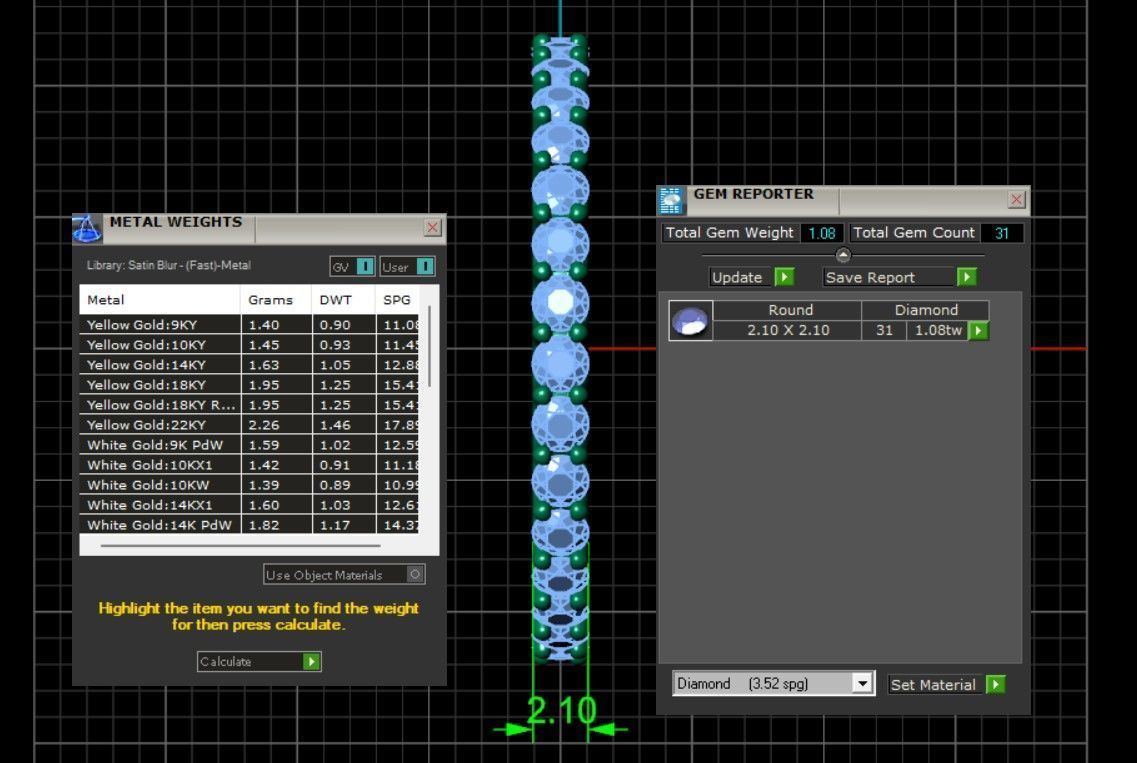Click the 1.82 grams value for 14K PdW

(x=263, y=524)
